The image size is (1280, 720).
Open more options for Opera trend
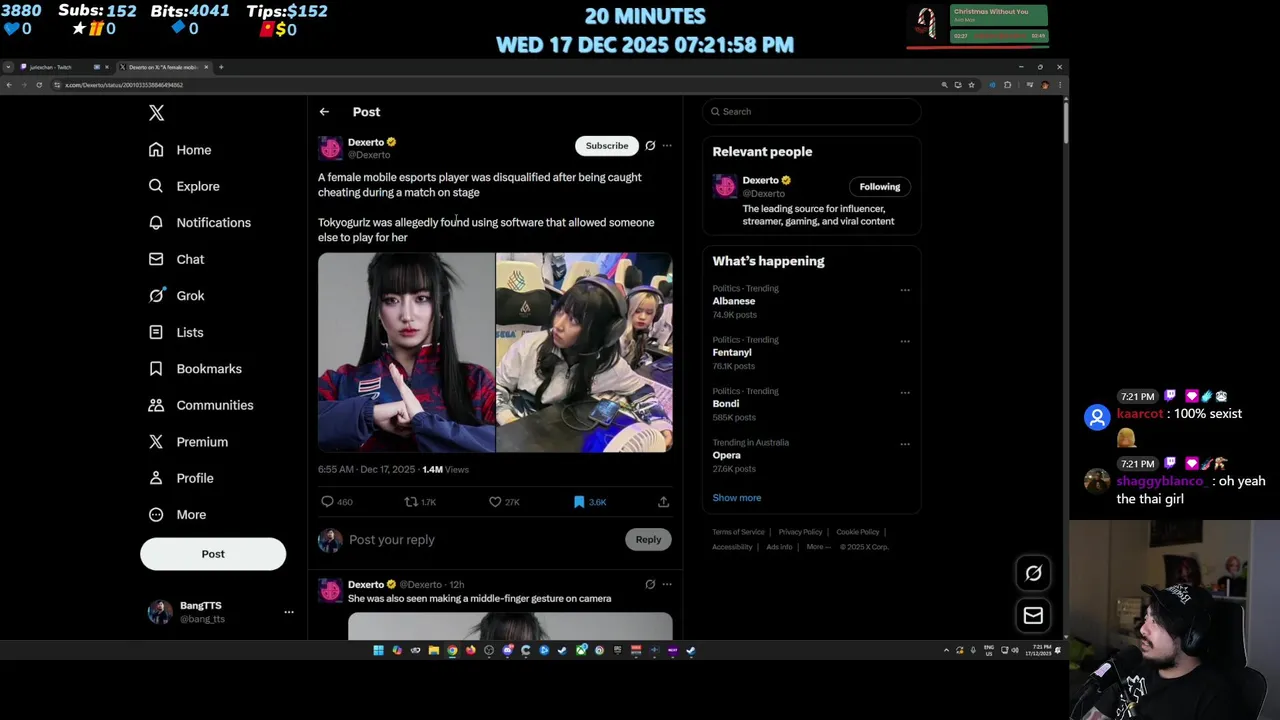905,444
